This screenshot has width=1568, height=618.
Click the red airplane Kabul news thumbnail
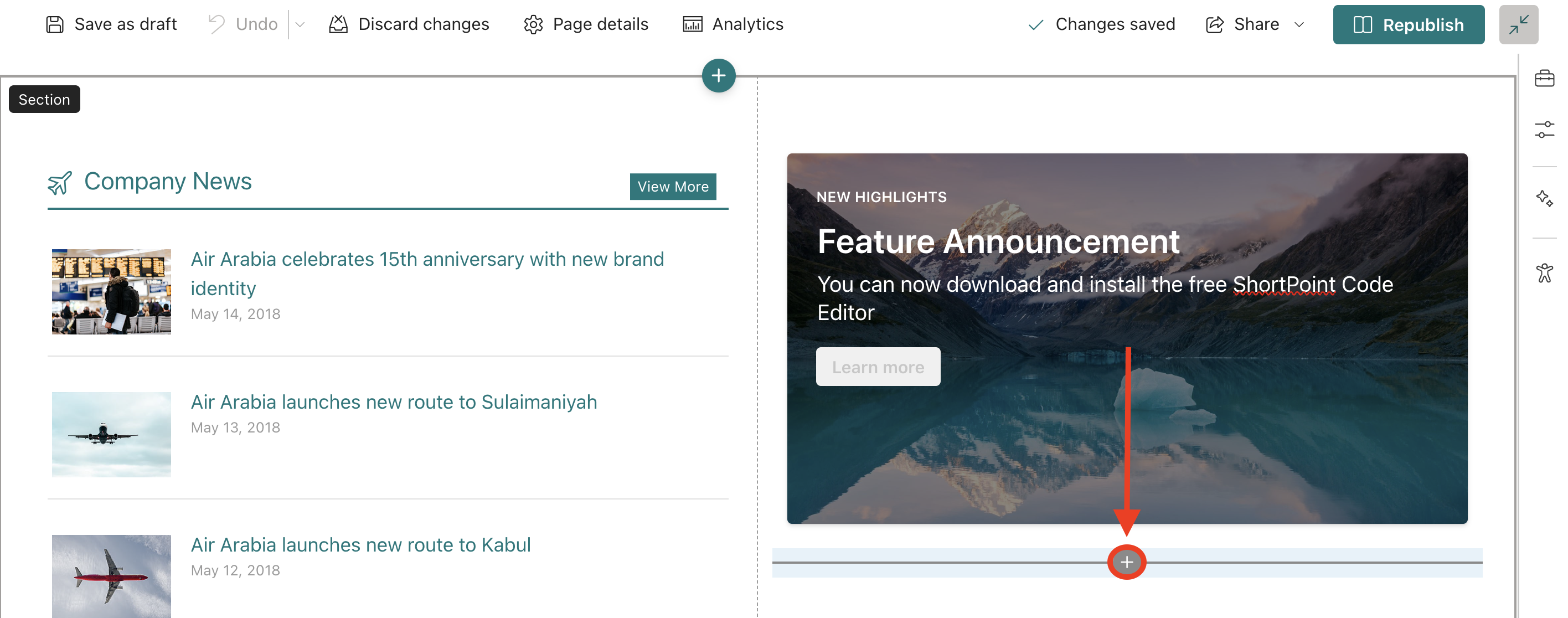(111, 575)
